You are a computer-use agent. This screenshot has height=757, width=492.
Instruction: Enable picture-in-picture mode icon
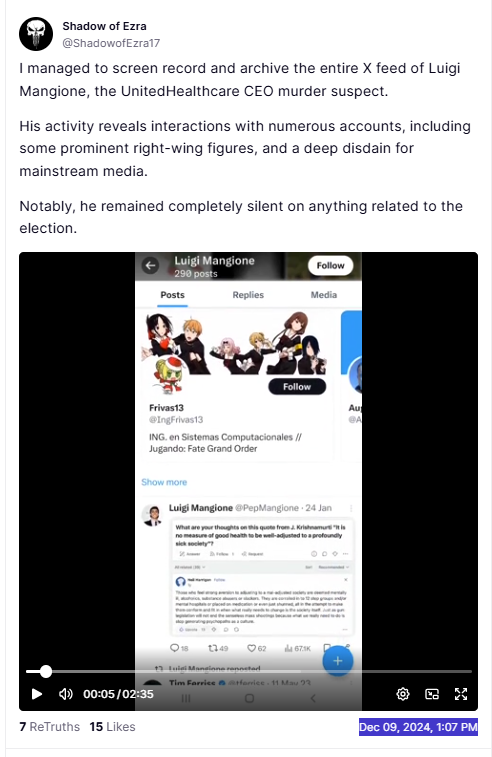[x=432, y=694]
